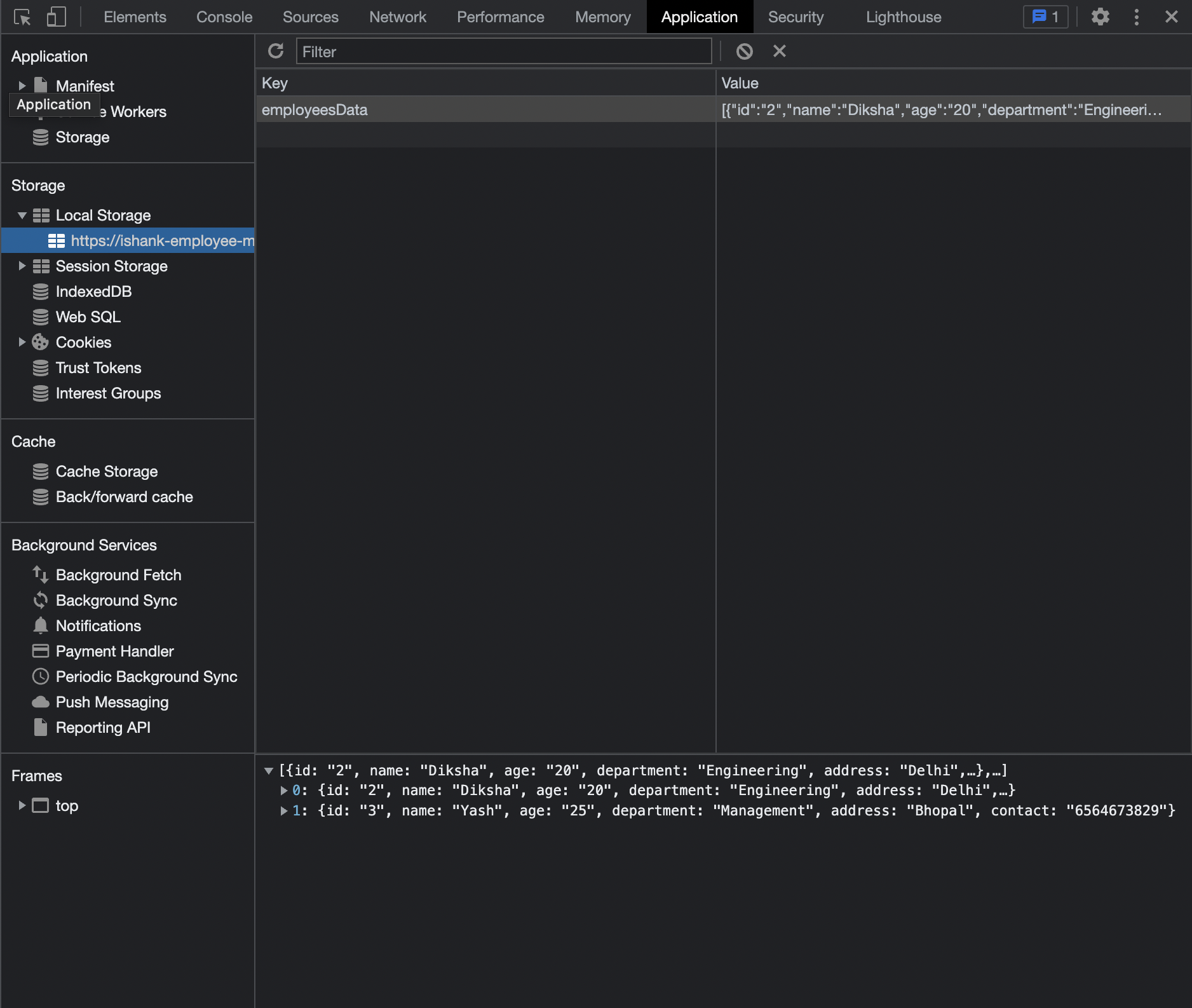1192x1008 pixels.
Task: Click the Payment Handler card icon
Action: point(41,651)
